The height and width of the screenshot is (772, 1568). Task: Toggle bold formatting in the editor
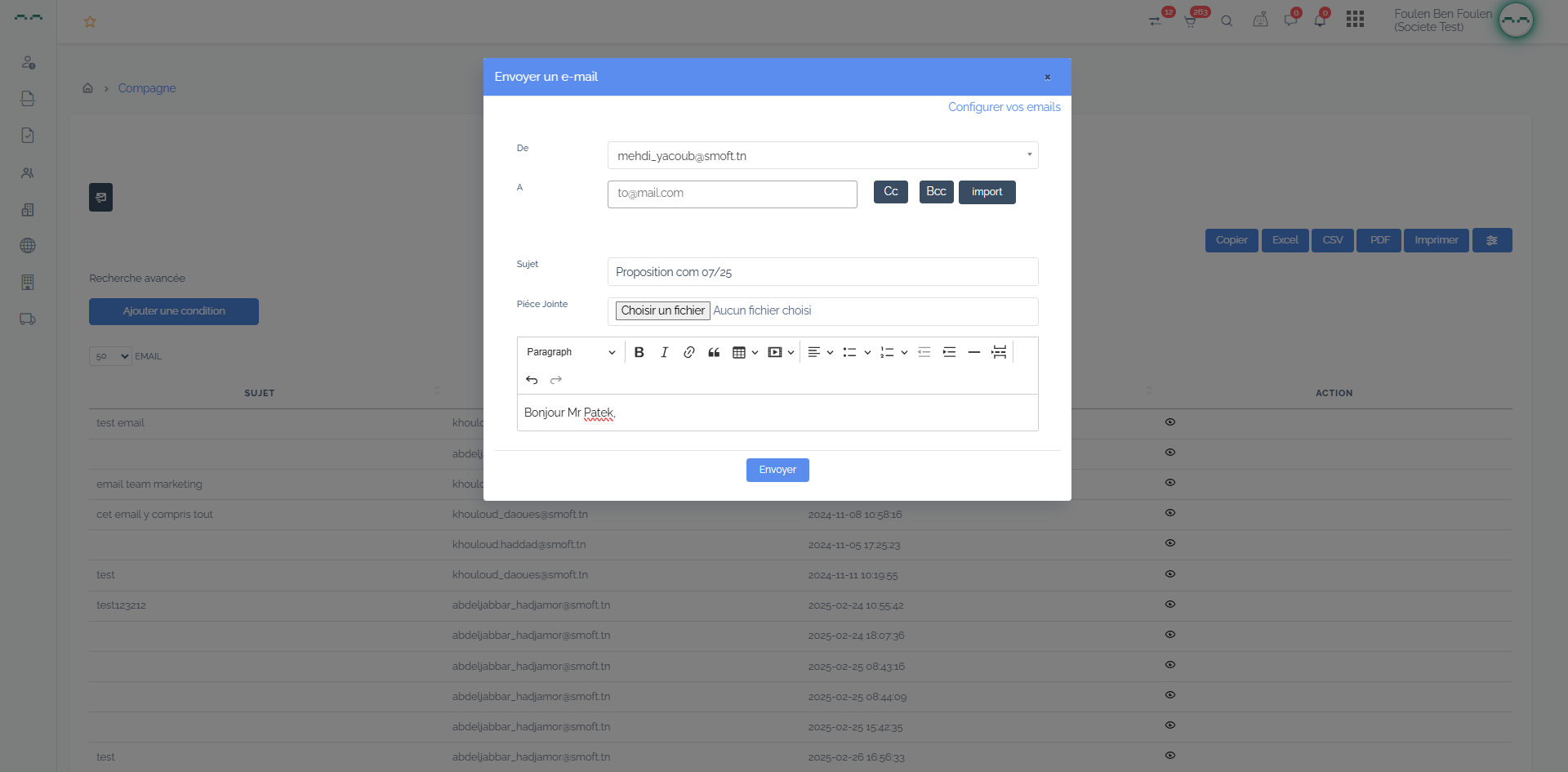pyautogui.click(x=639, y=352)
